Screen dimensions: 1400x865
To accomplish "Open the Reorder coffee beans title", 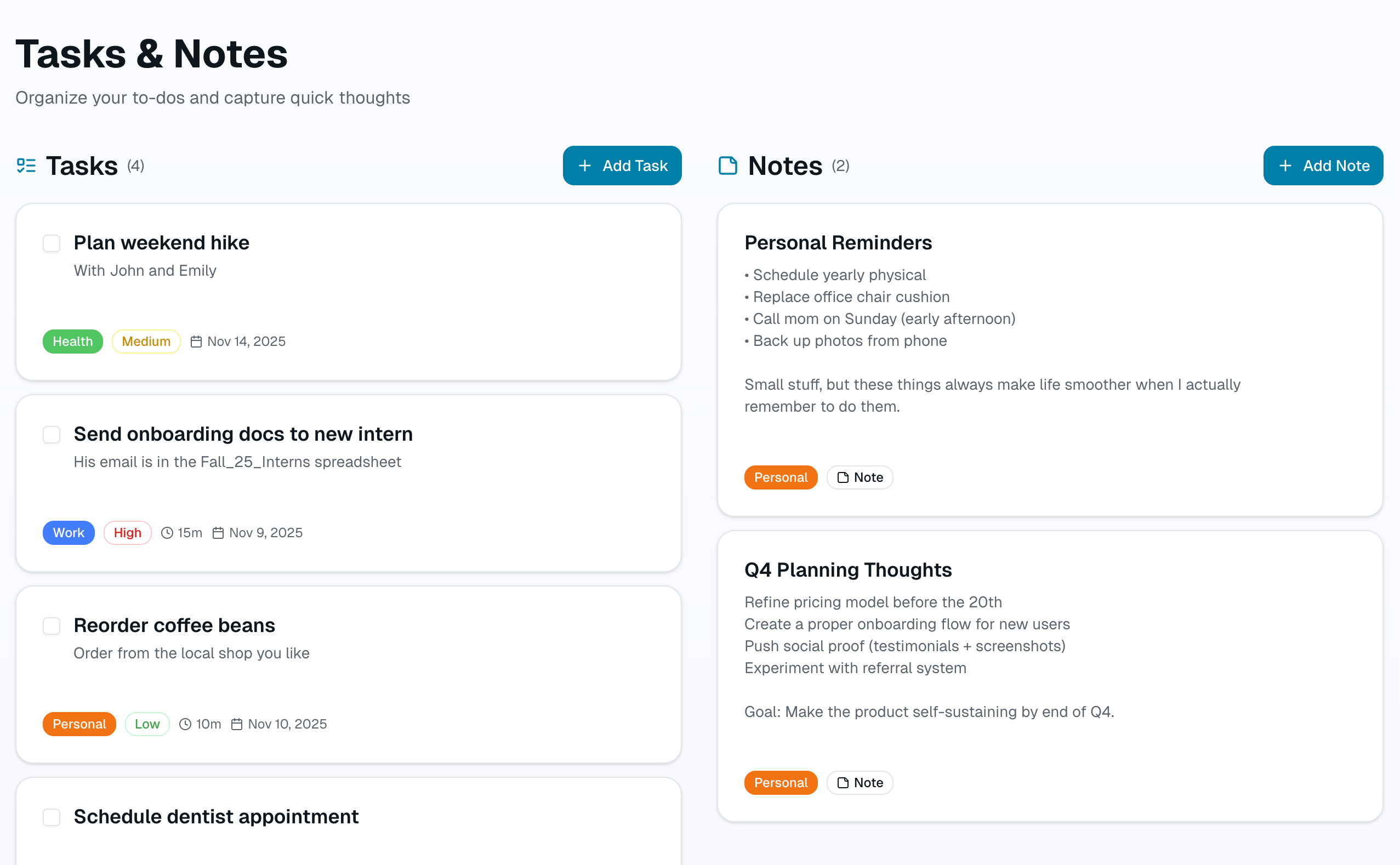I will (174, 625).
